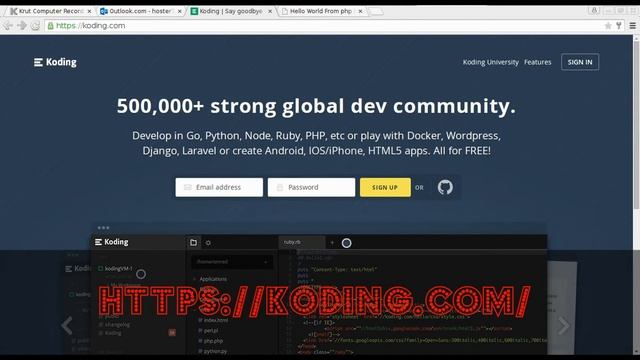The height and width of the screenshot is (360, 640).
Task: Click the browser back arrow
Action: click(x=8, y=25)
